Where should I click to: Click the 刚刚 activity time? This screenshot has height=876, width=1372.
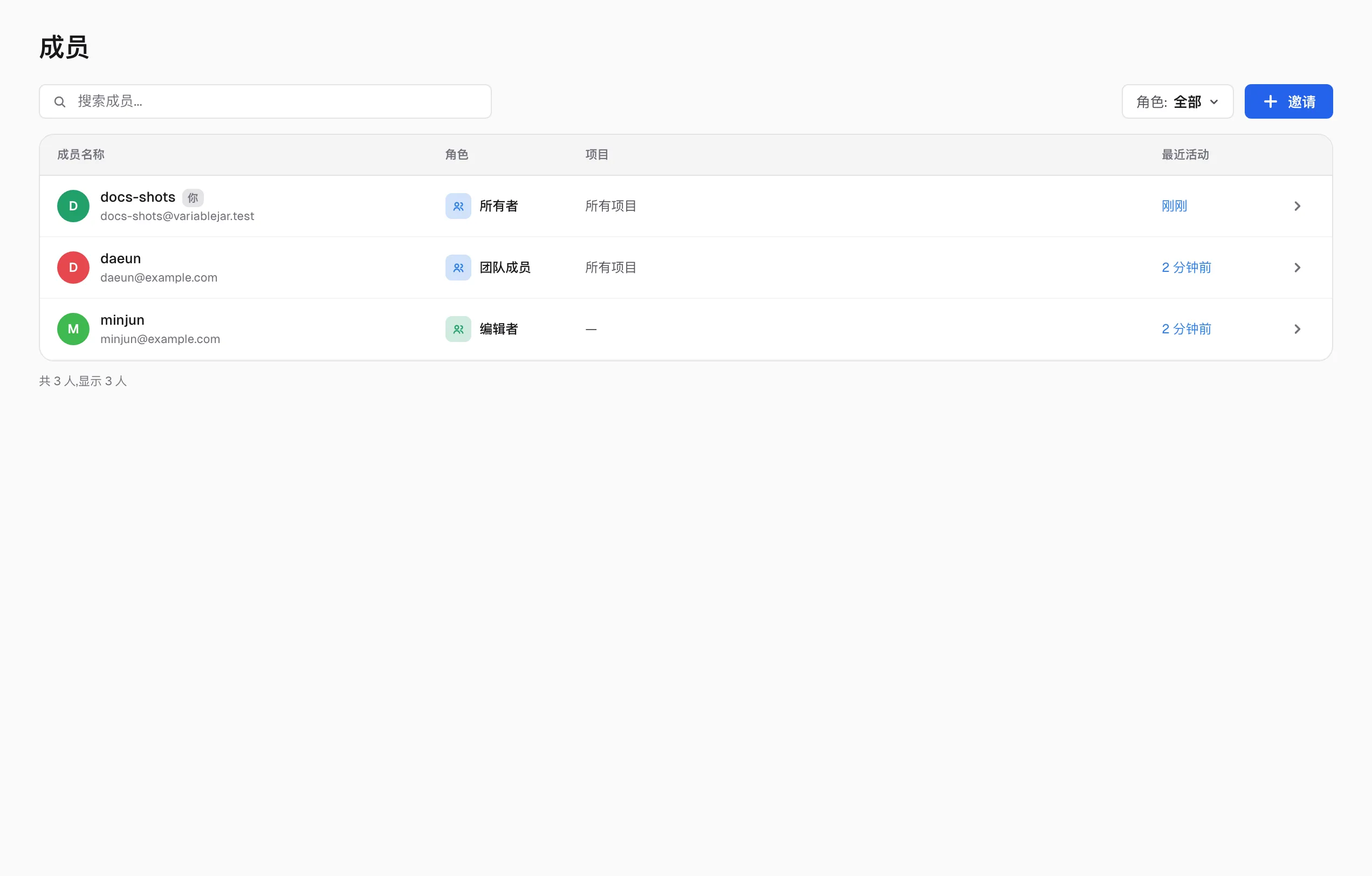(1174, 206)
